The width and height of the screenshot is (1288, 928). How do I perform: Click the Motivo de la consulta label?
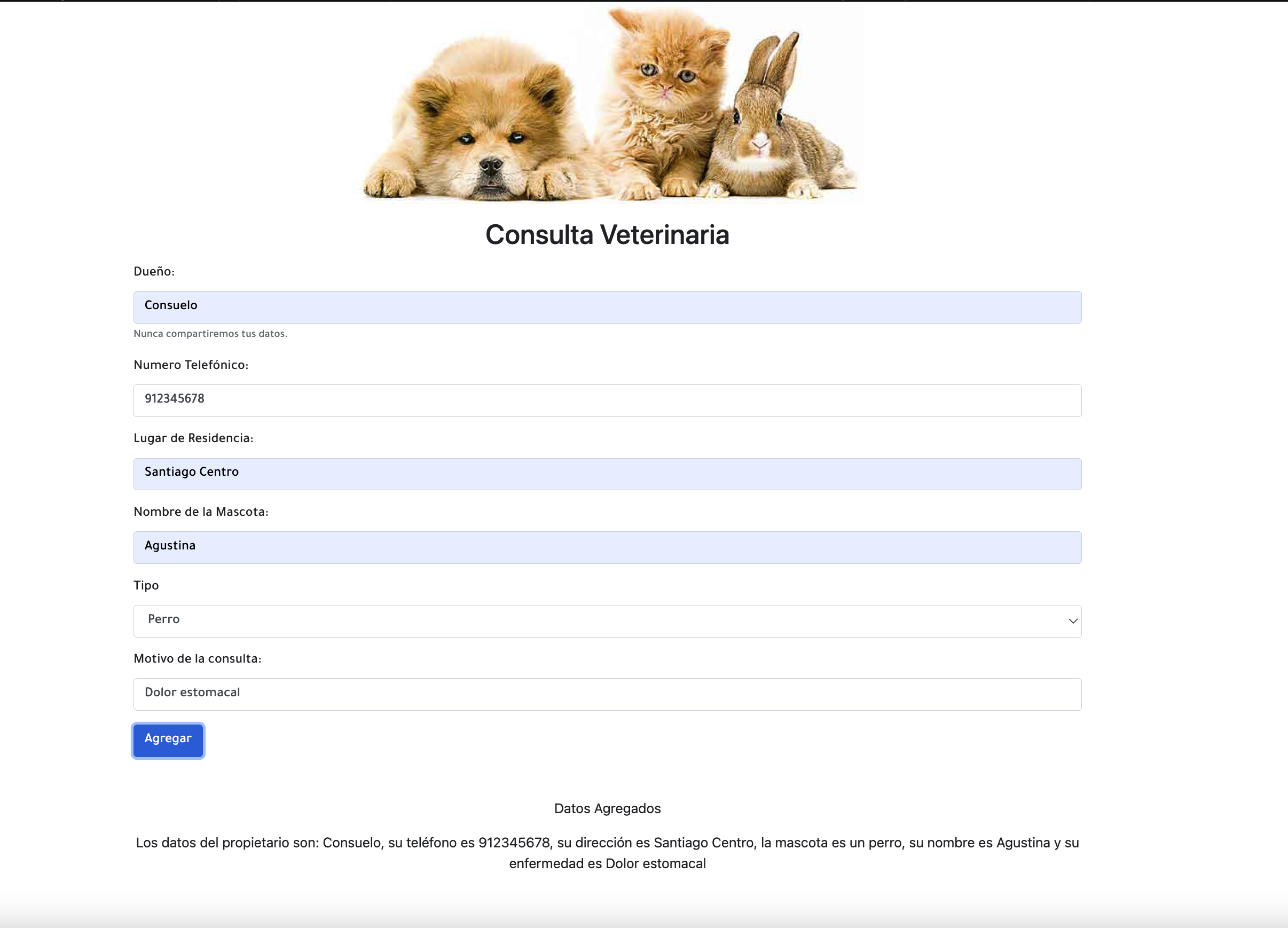(197, 659)
